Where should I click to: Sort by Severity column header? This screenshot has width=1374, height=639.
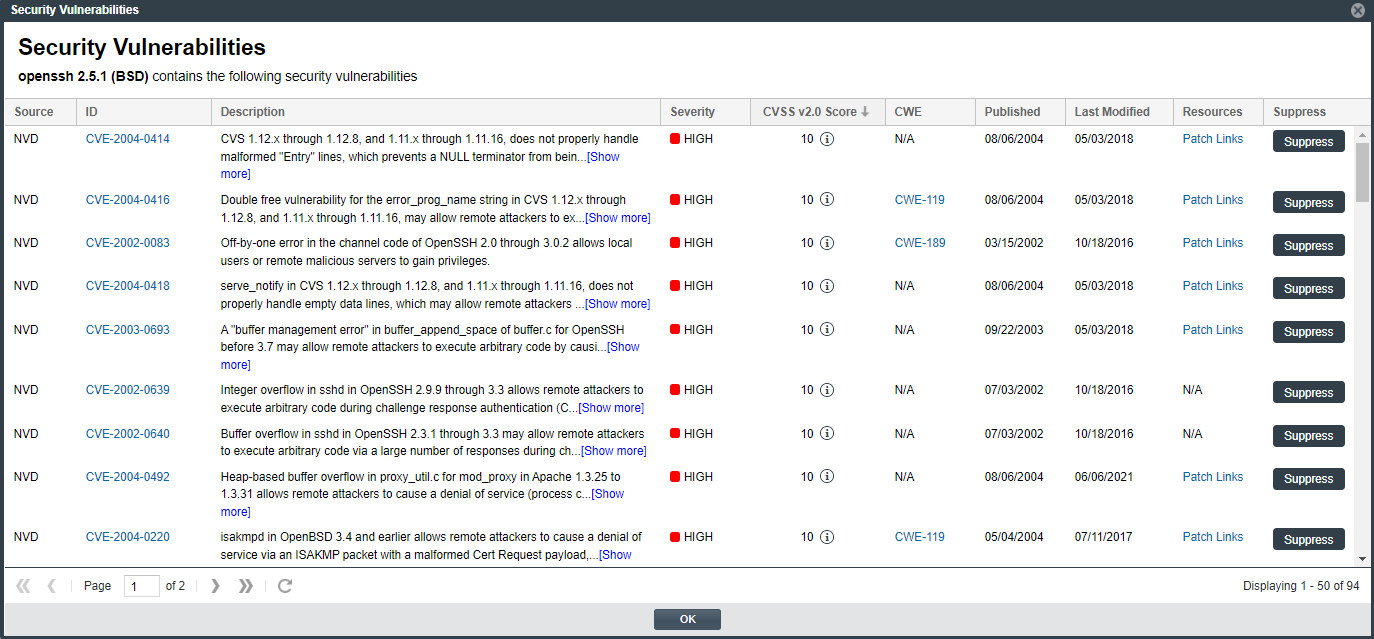(706, 112)
